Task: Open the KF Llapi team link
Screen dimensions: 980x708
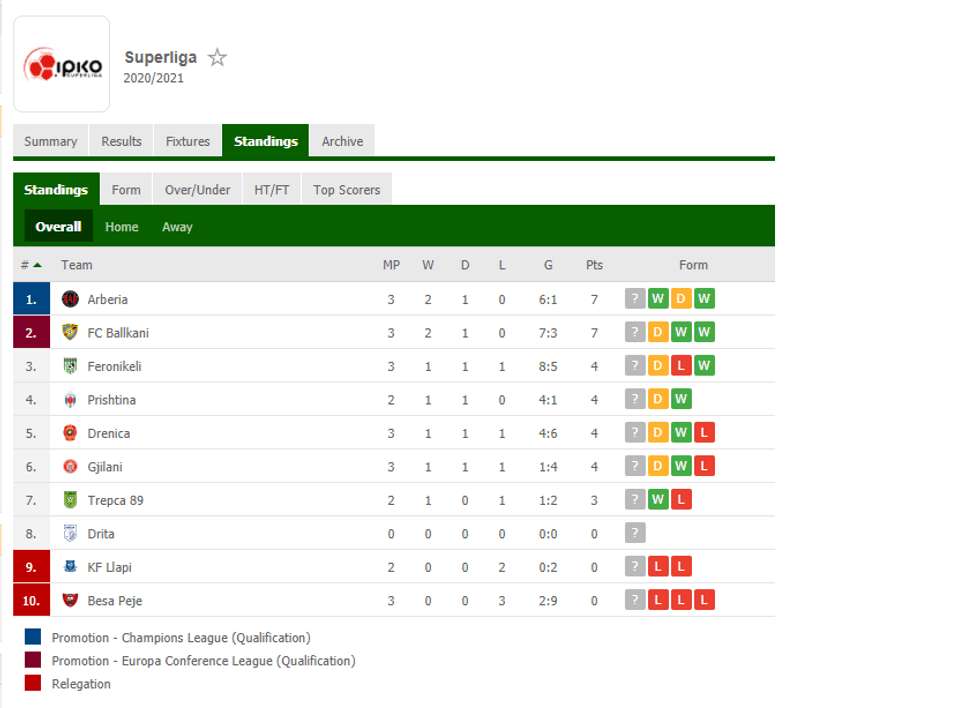Action: (110, 567)
